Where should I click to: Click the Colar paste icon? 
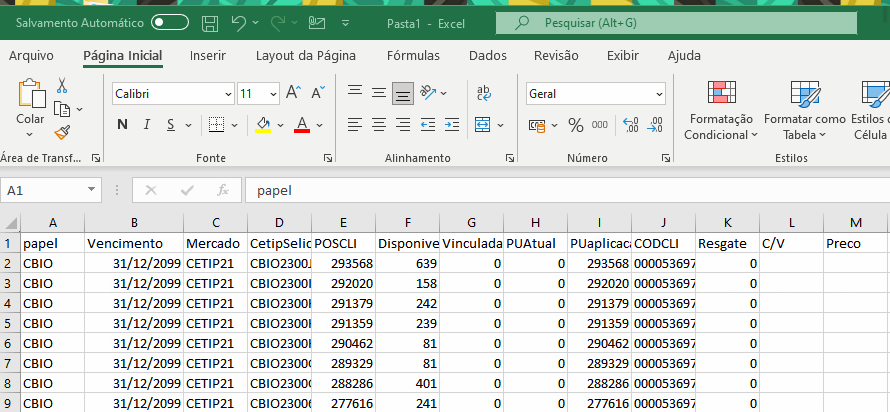click(x=31, y=94)
